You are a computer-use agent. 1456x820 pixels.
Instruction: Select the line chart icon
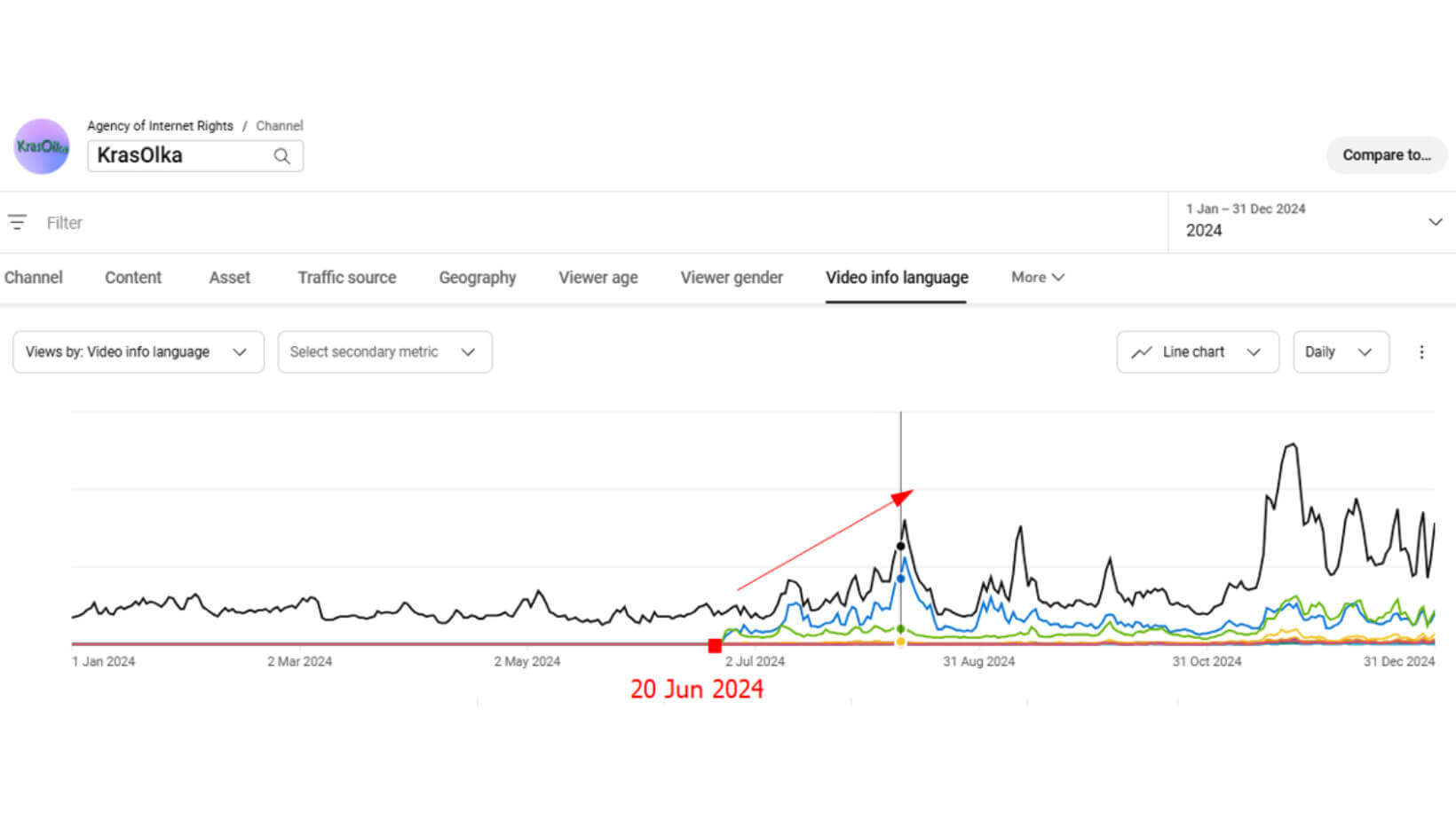click(x=1143, y=351)
